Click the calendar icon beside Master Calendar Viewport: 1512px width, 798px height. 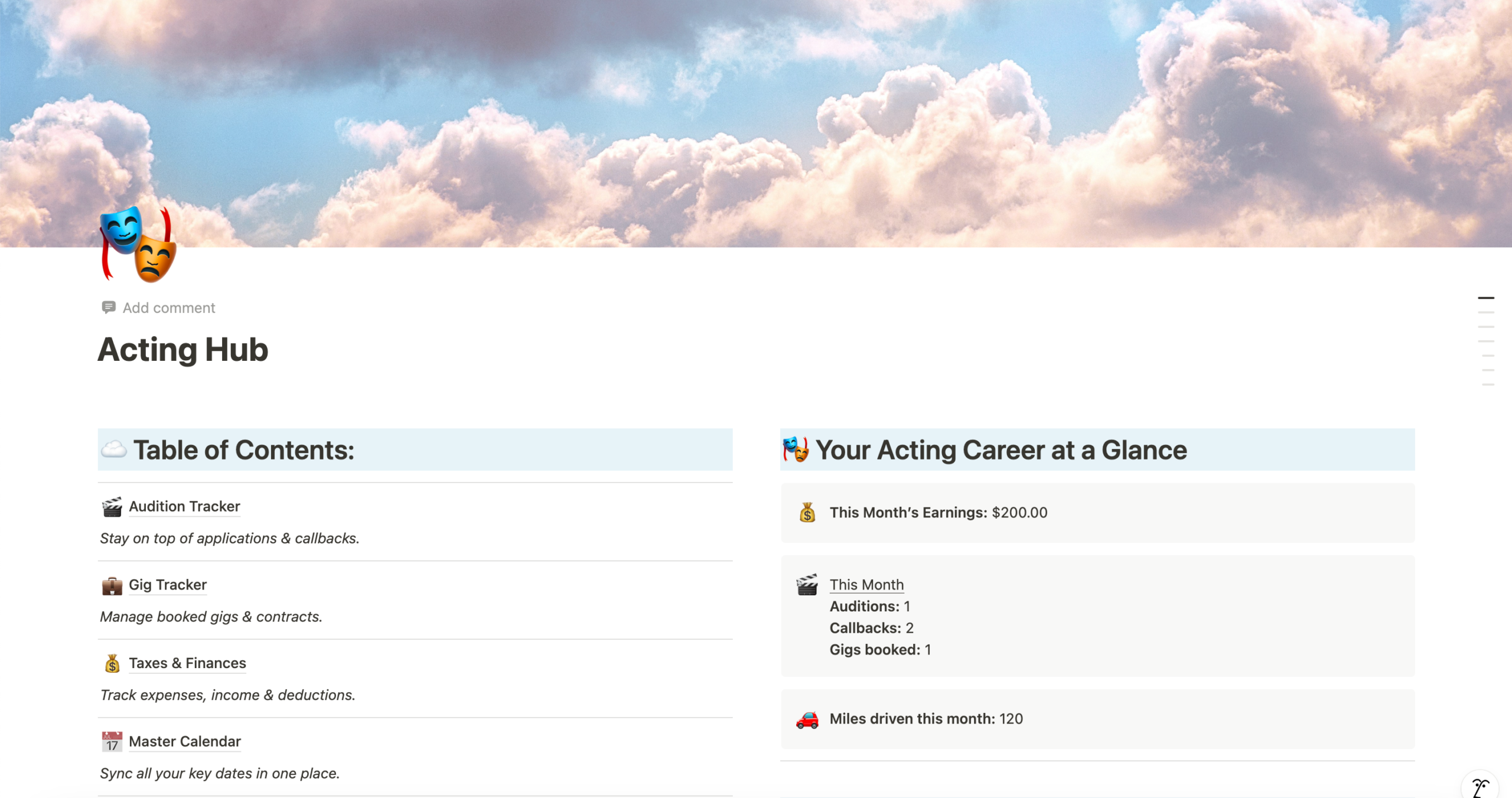pos(112,742)
